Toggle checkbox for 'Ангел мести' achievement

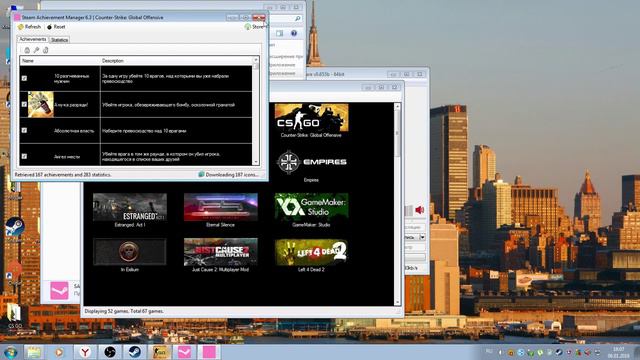coord(24,156)
